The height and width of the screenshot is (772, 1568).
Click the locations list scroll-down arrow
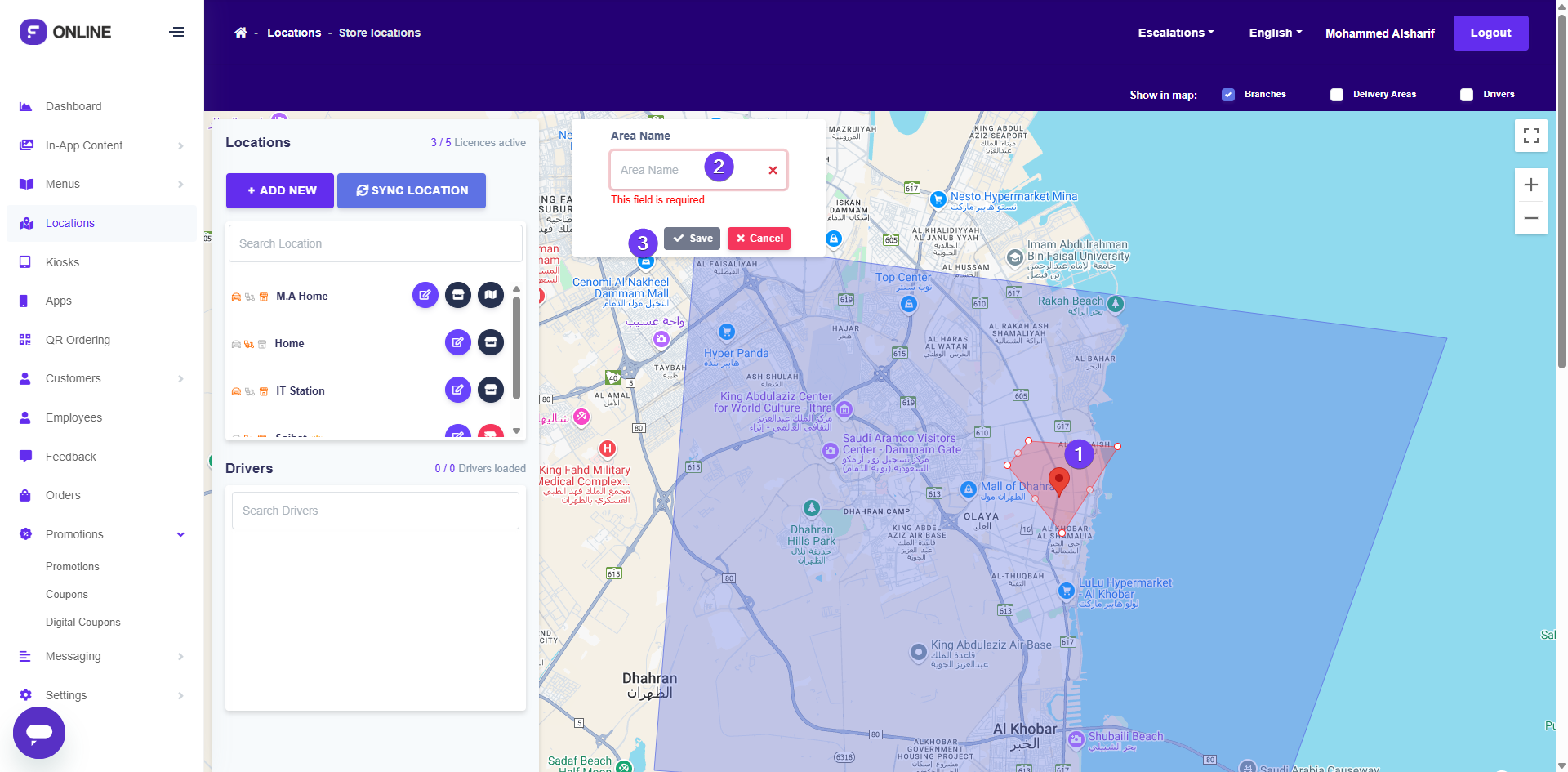click(x=516, y=431)
